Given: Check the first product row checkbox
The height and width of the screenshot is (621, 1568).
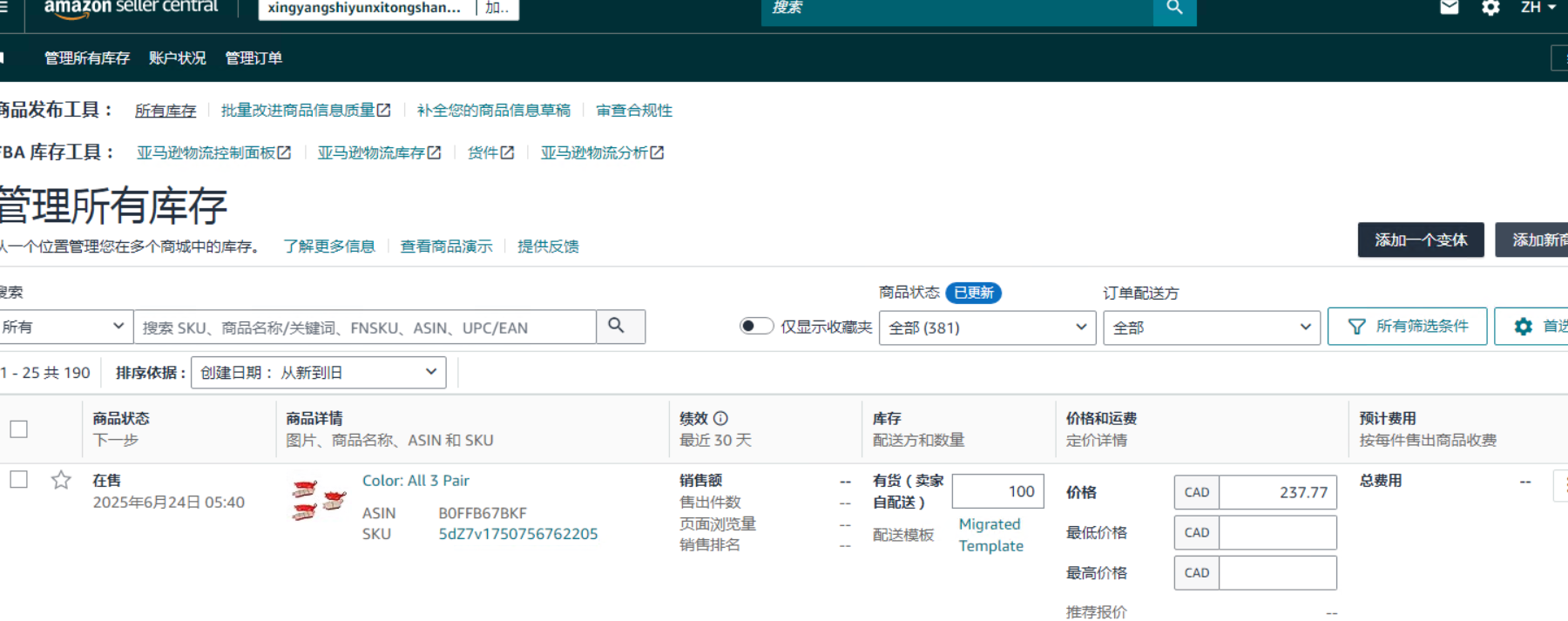Looking at the screenshot, I should click(18, 480).
